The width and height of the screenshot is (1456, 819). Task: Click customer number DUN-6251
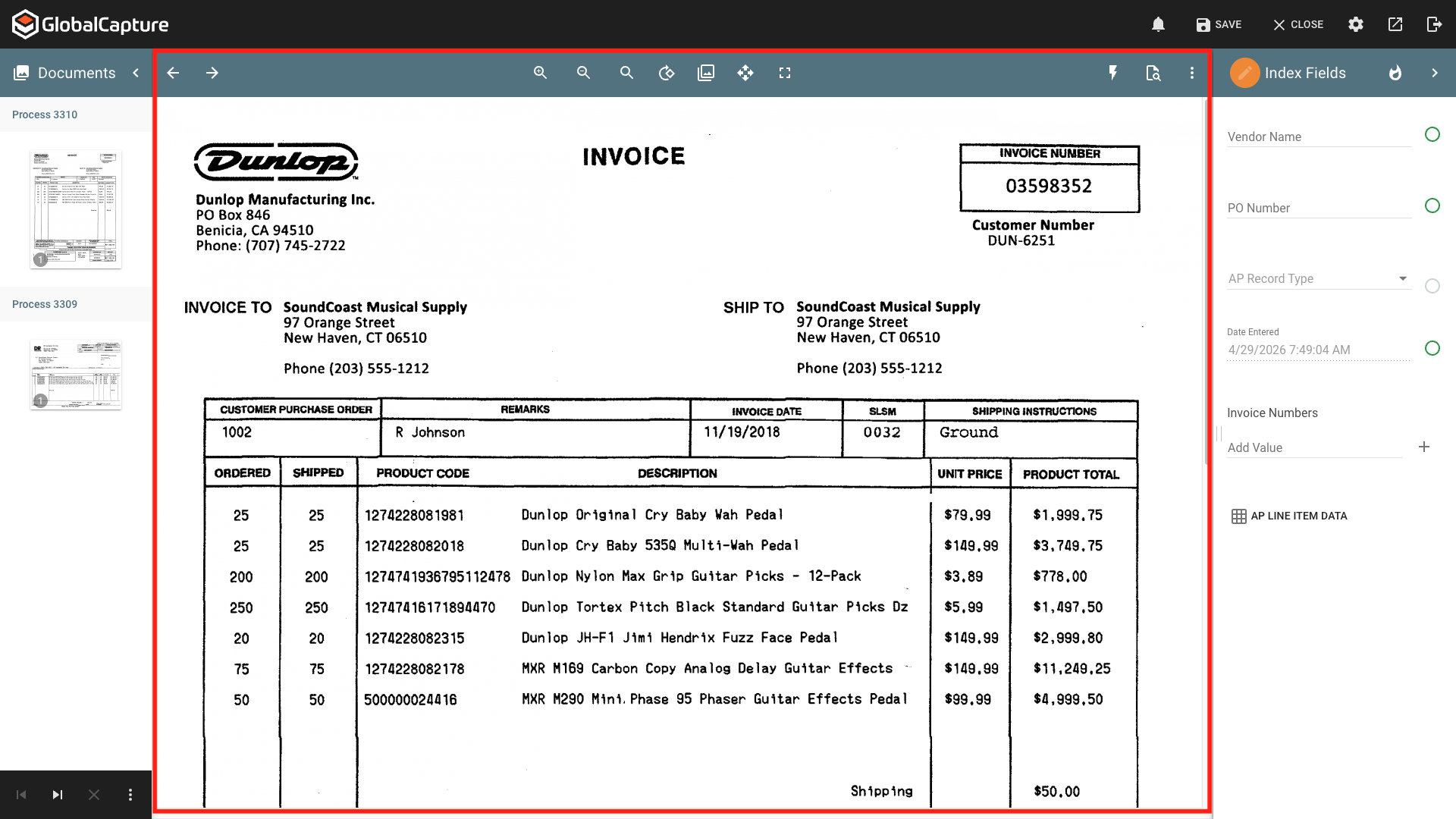coord(1021,240)
